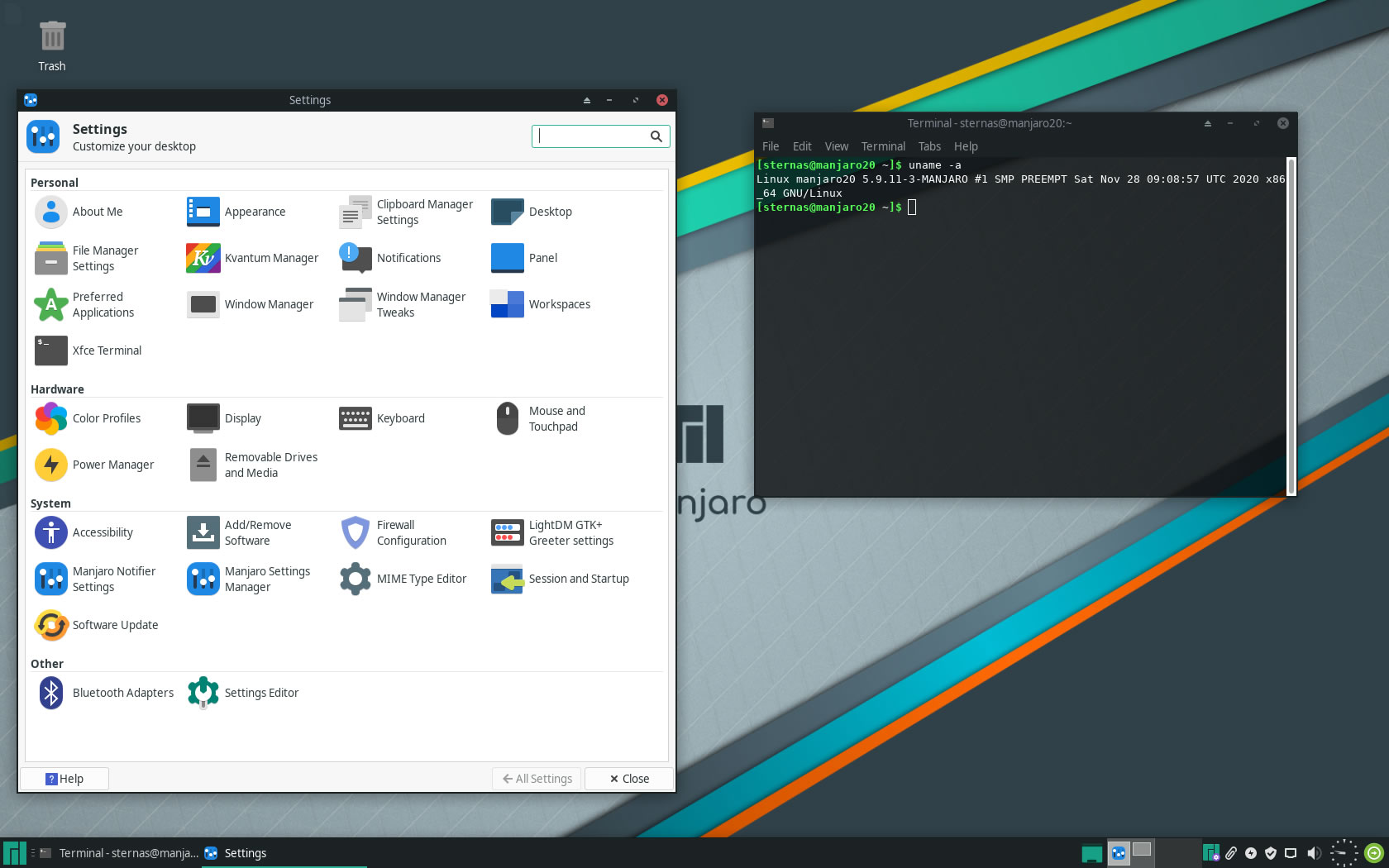The image size is (1389, 868).
Task: Open Session and Startup
Action: coord(560,579)
